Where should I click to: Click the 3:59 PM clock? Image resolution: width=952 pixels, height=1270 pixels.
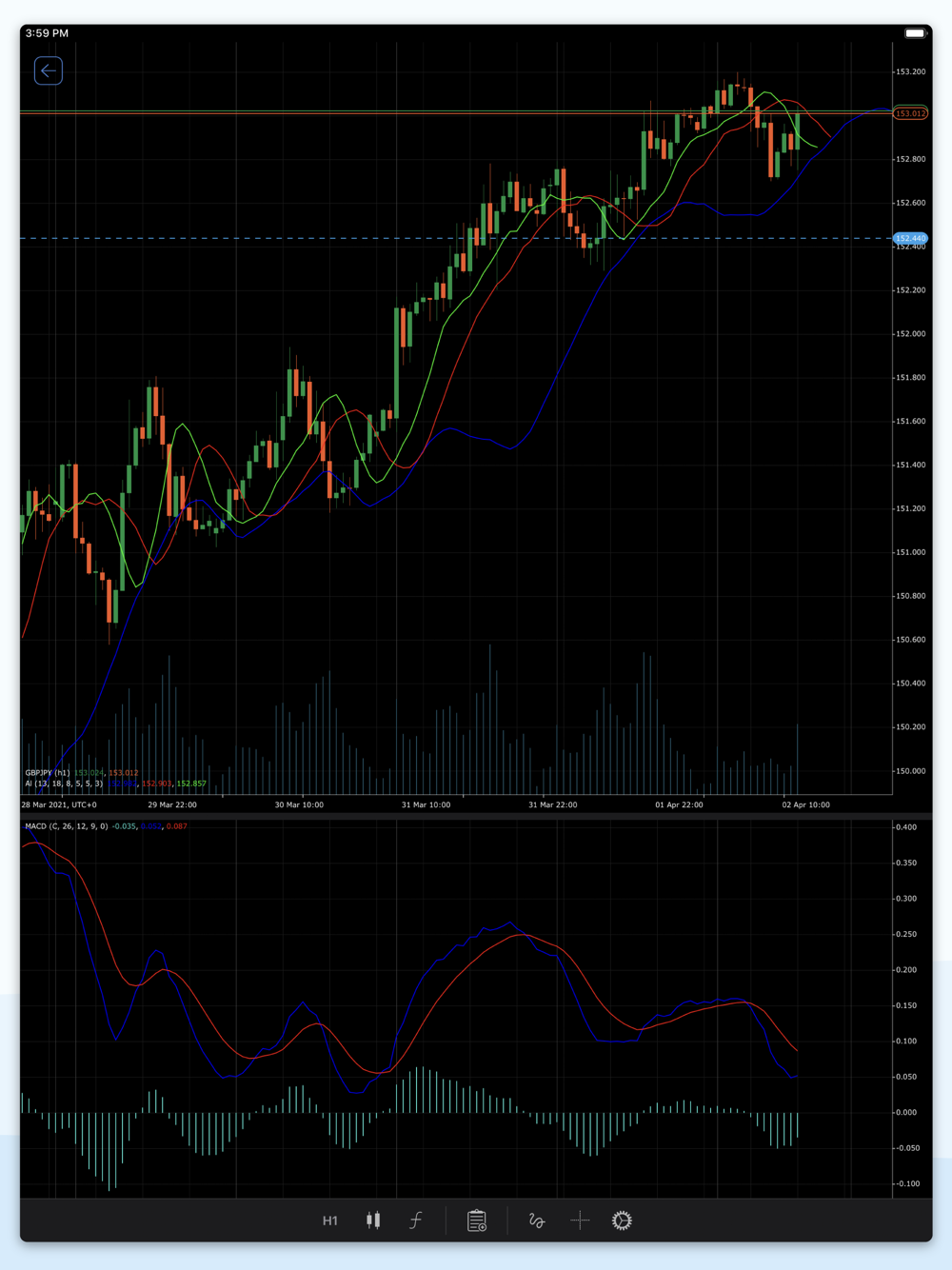point(47,33)
